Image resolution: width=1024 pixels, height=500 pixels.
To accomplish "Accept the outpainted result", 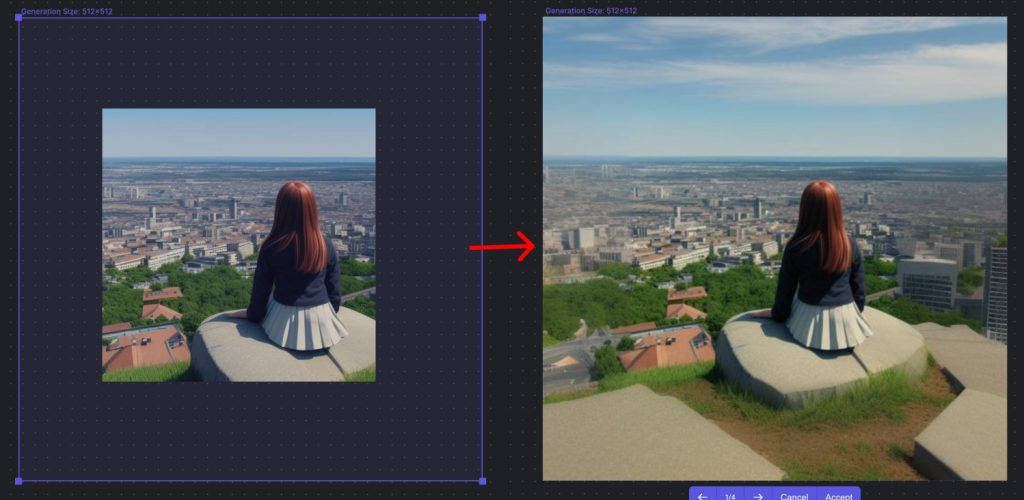I will coord(838,495).
